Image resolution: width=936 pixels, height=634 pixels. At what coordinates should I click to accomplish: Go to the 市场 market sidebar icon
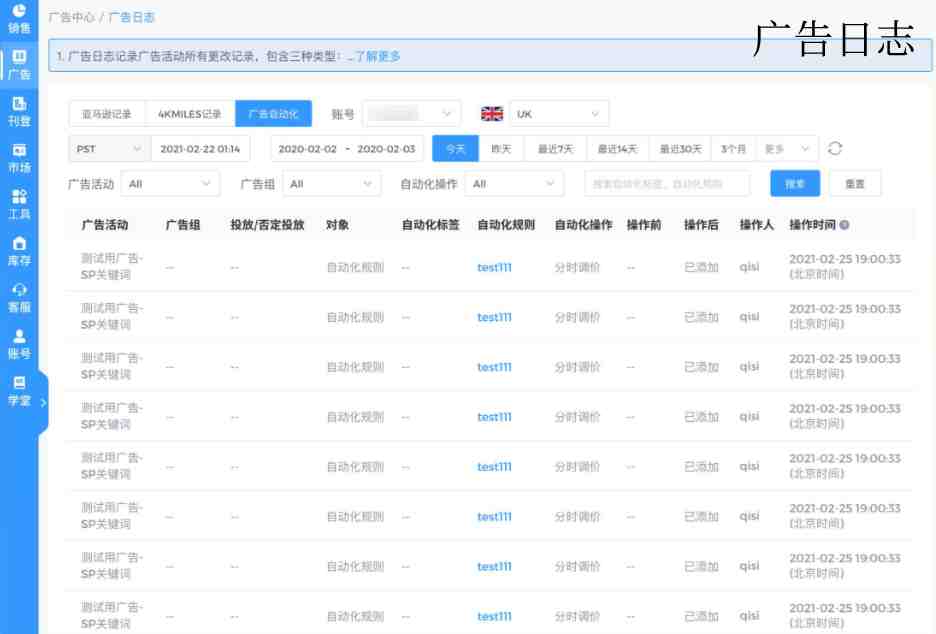(x=19, y=157)
